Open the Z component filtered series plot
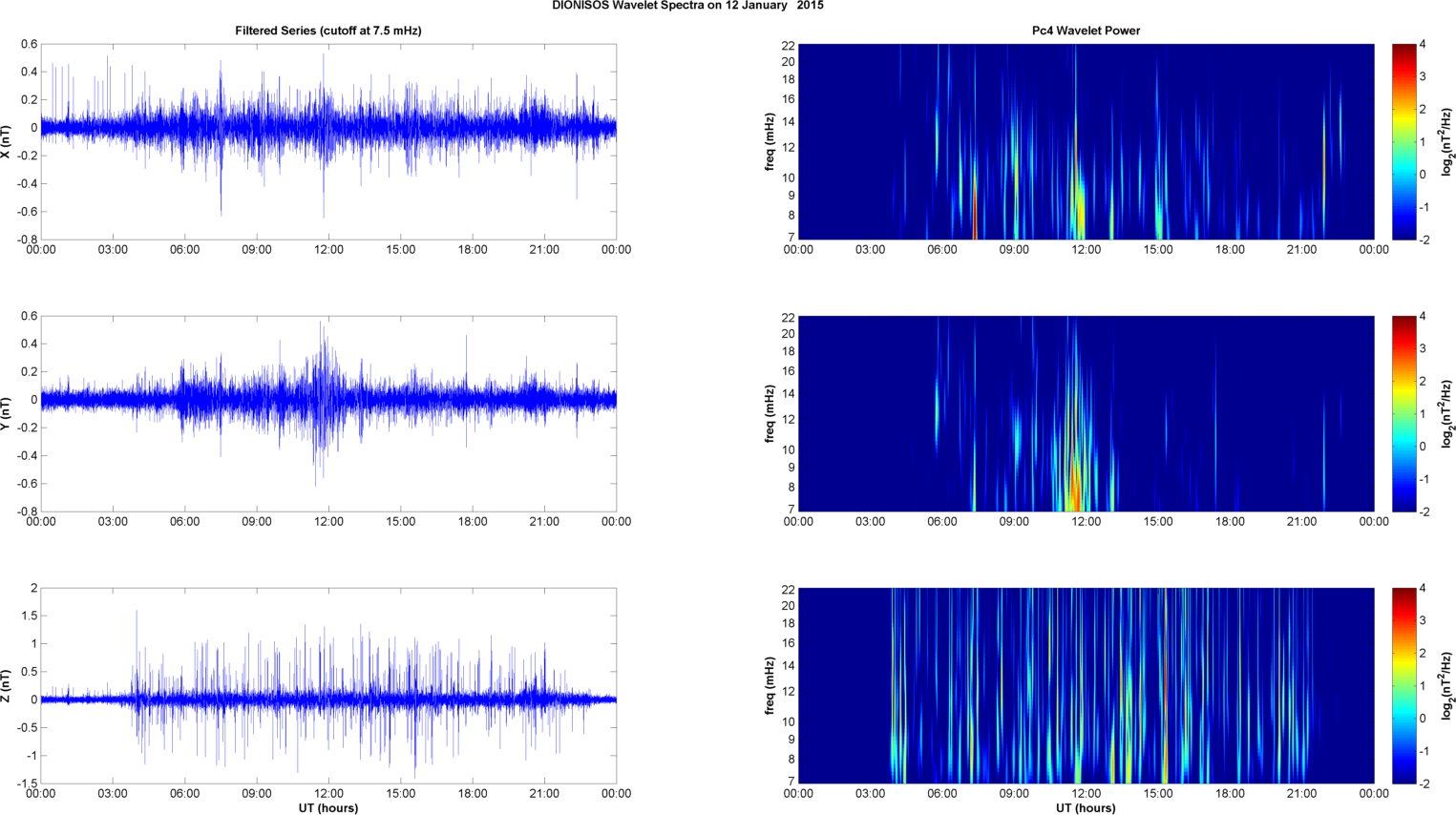Image resolution: width=1456 pixels, height=815 pixels. [328, 685]
